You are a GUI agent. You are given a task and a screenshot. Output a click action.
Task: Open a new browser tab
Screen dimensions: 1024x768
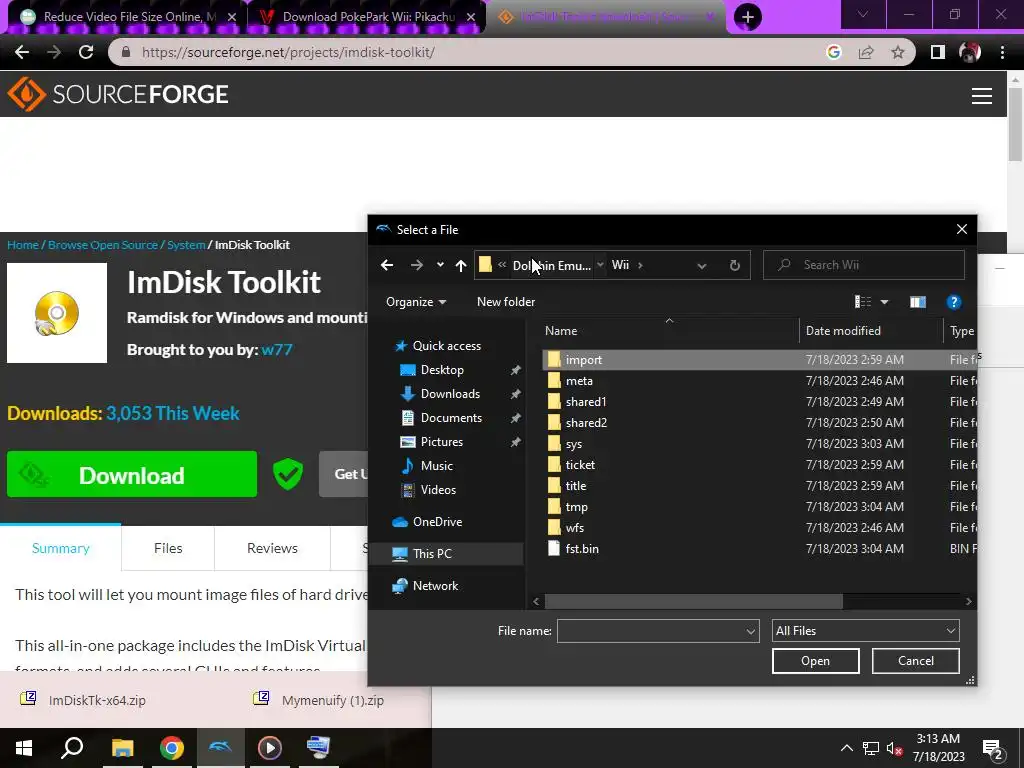pyautogui.click(x=748, y=17)
